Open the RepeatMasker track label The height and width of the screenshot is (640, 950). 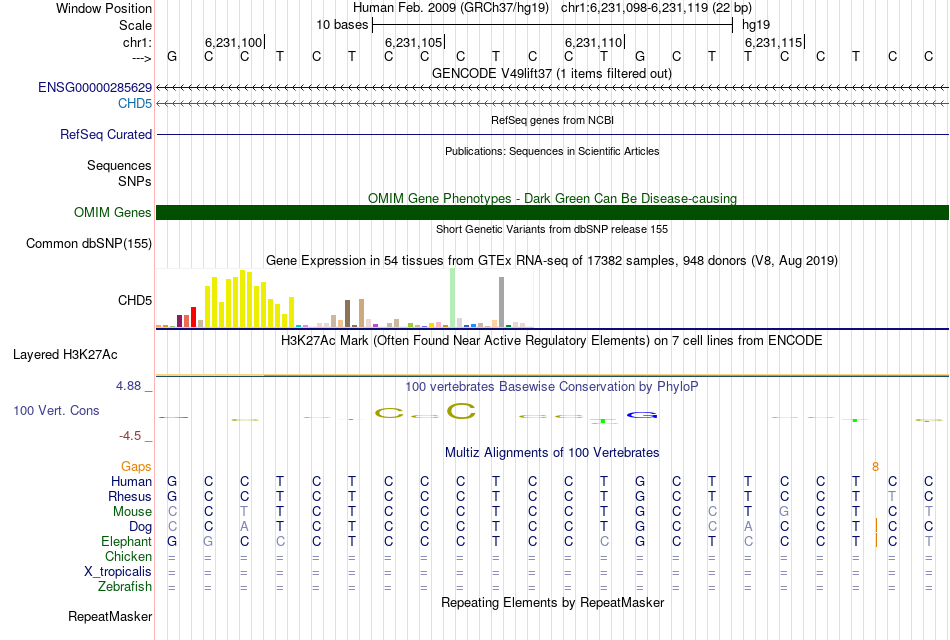click(x=110, y=616)
